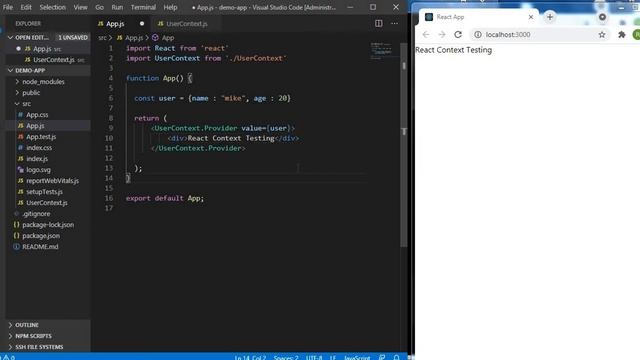640x360 pixels.
Task: Click JavaScript language mode status
Action: [x=357, y=357]
